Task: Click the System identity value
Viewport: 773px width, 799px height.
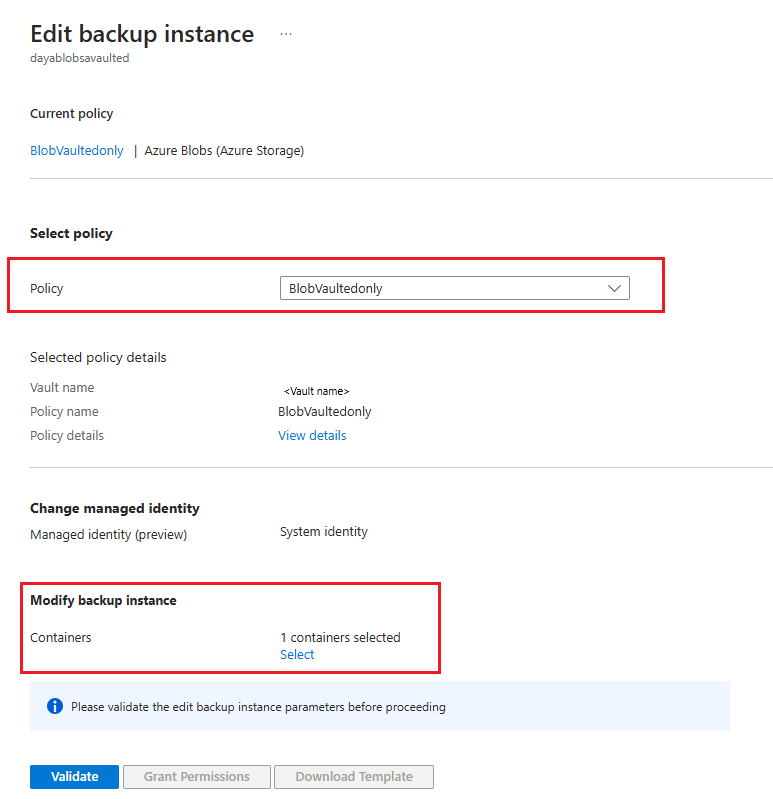Action: [x=324, y=532]
